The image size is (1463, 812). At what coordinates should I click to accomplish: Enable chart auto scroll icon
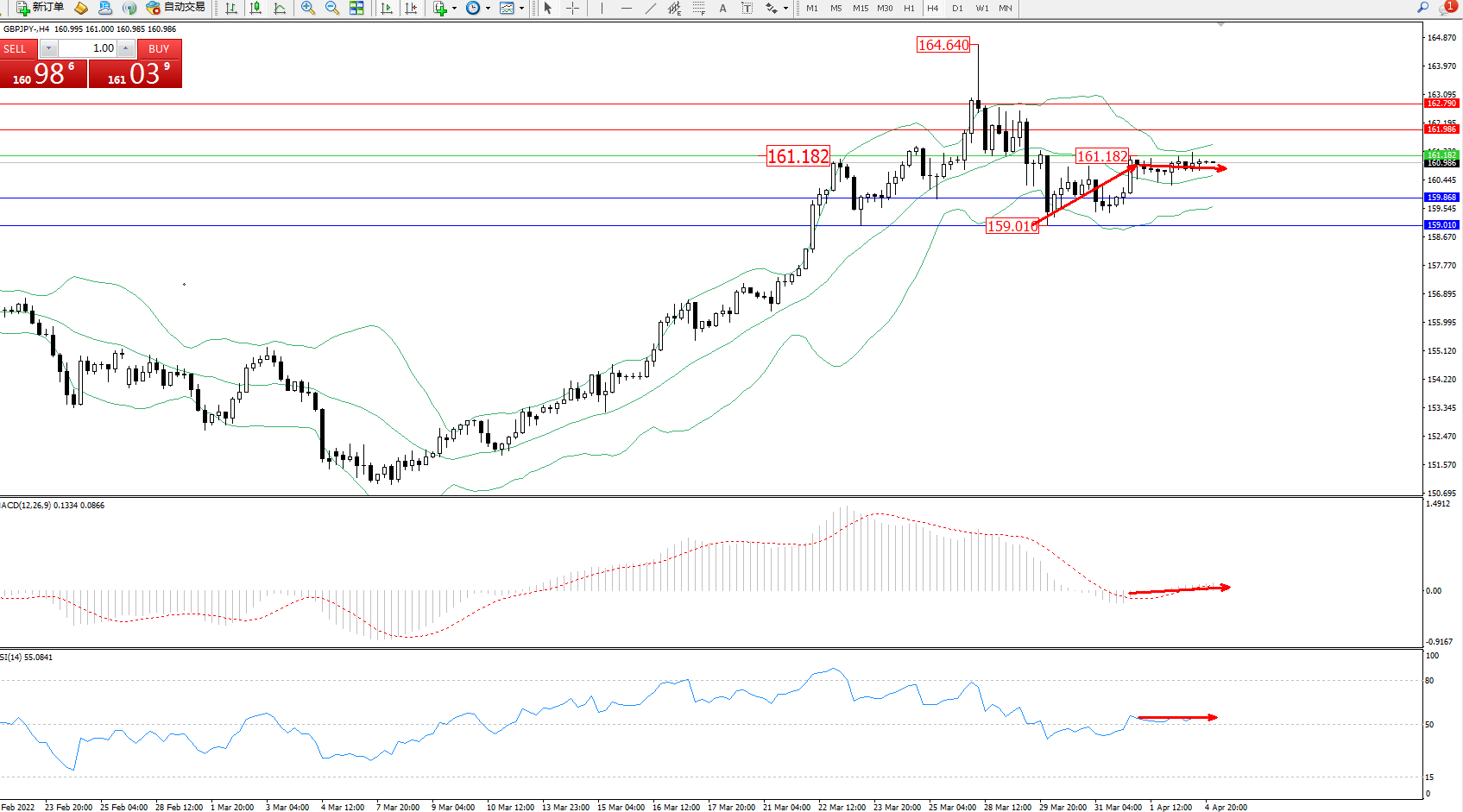pyautogui.click(x=387, y=8)
